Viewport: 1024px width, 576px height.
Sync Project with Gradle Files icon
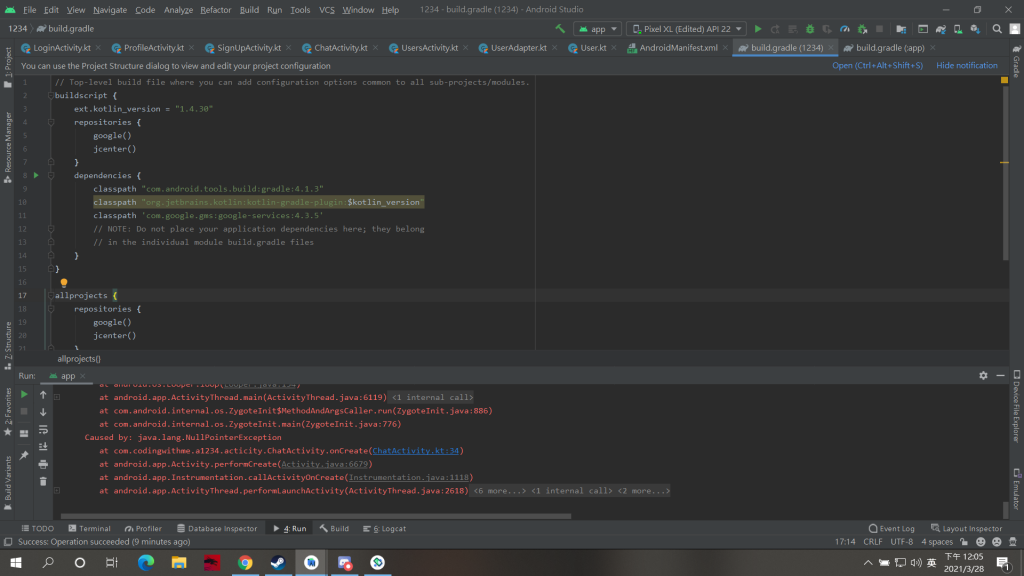pos(940,29)
